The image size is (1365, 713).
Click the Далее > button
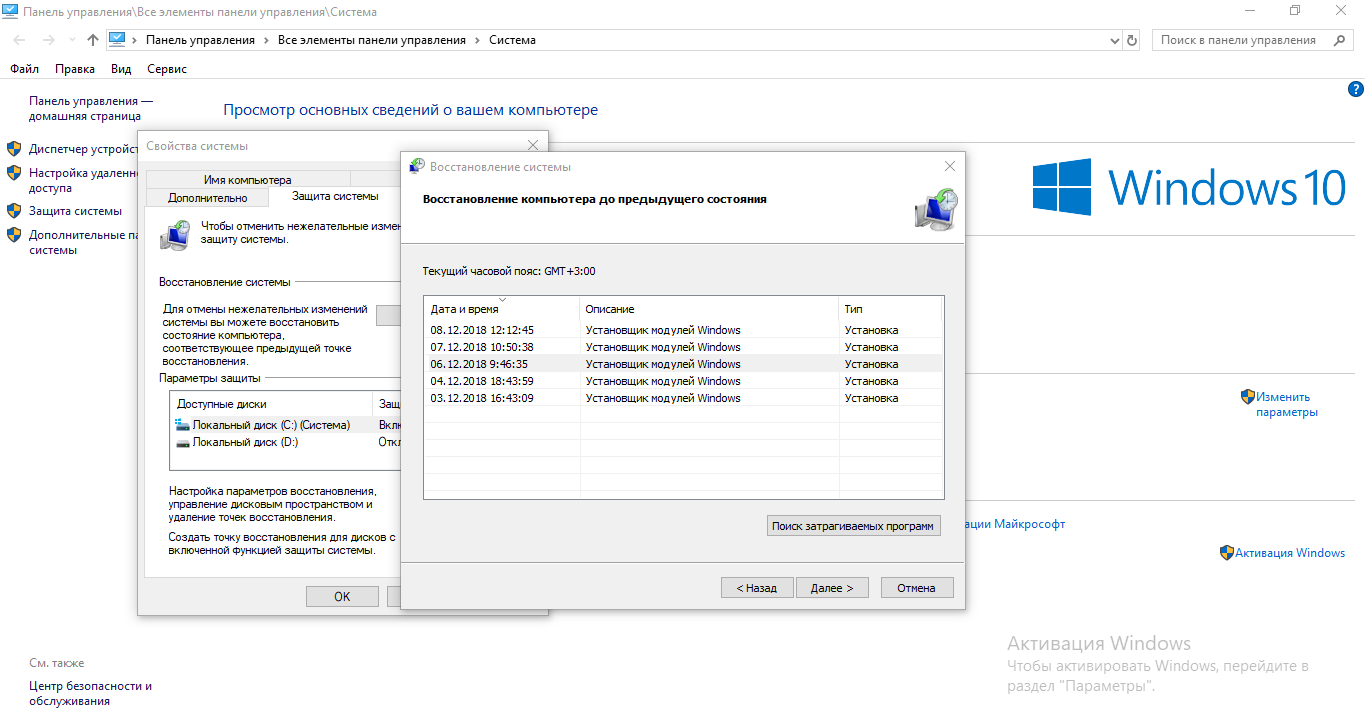click(832, 588)
